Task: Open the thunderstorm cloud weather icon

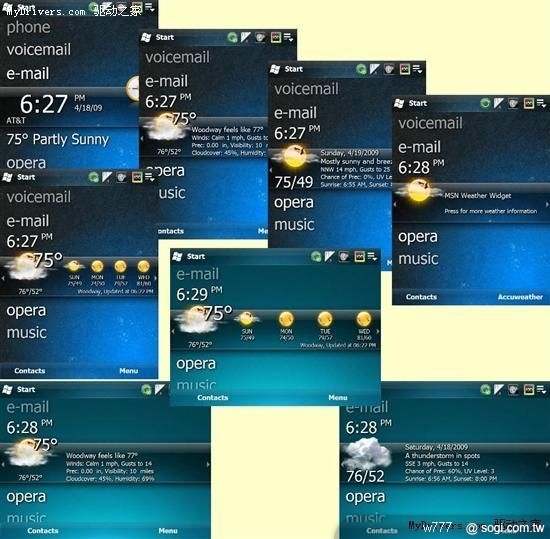Action: (367, 454)
